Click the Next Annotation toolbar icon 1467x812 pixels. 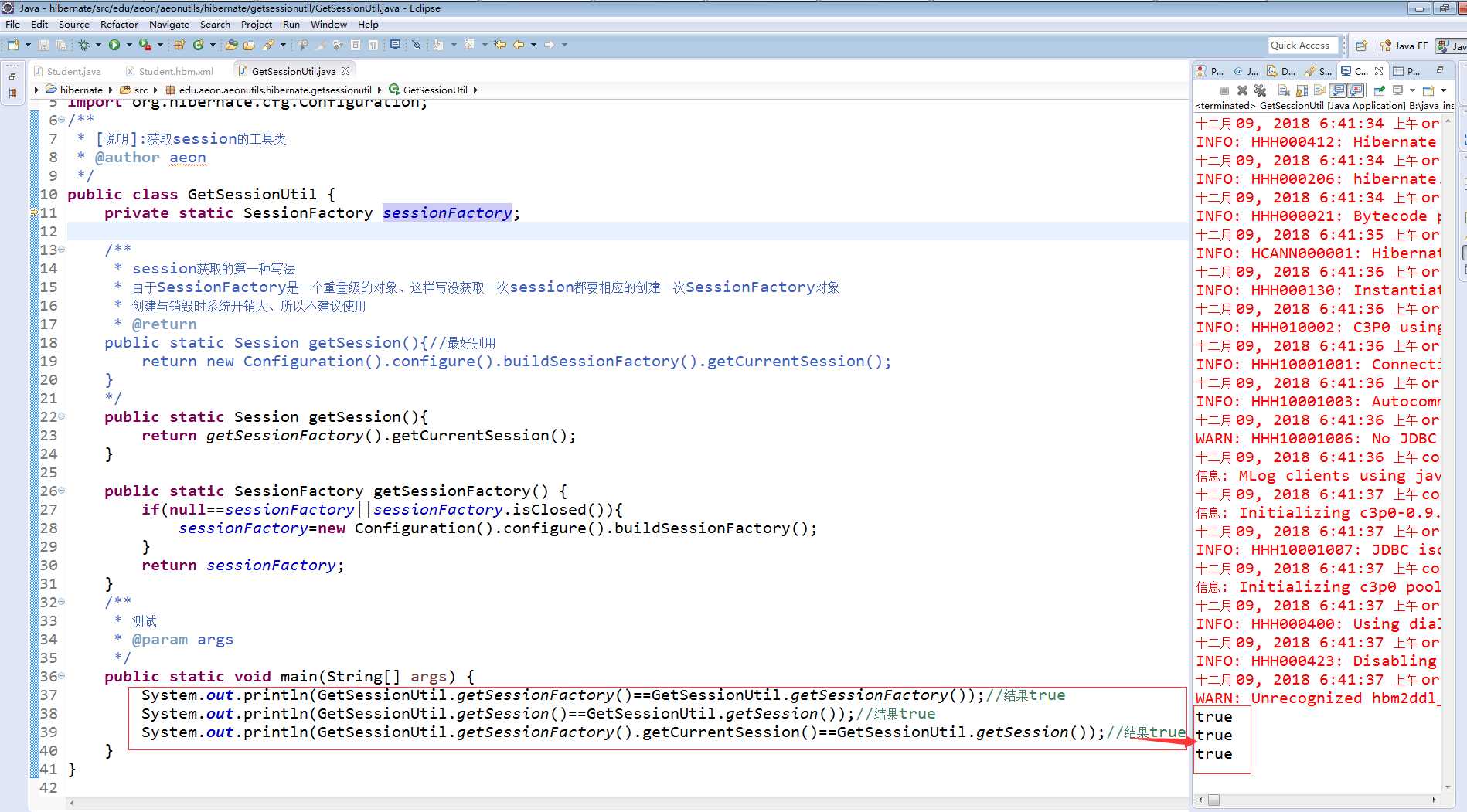pos(438,45)
